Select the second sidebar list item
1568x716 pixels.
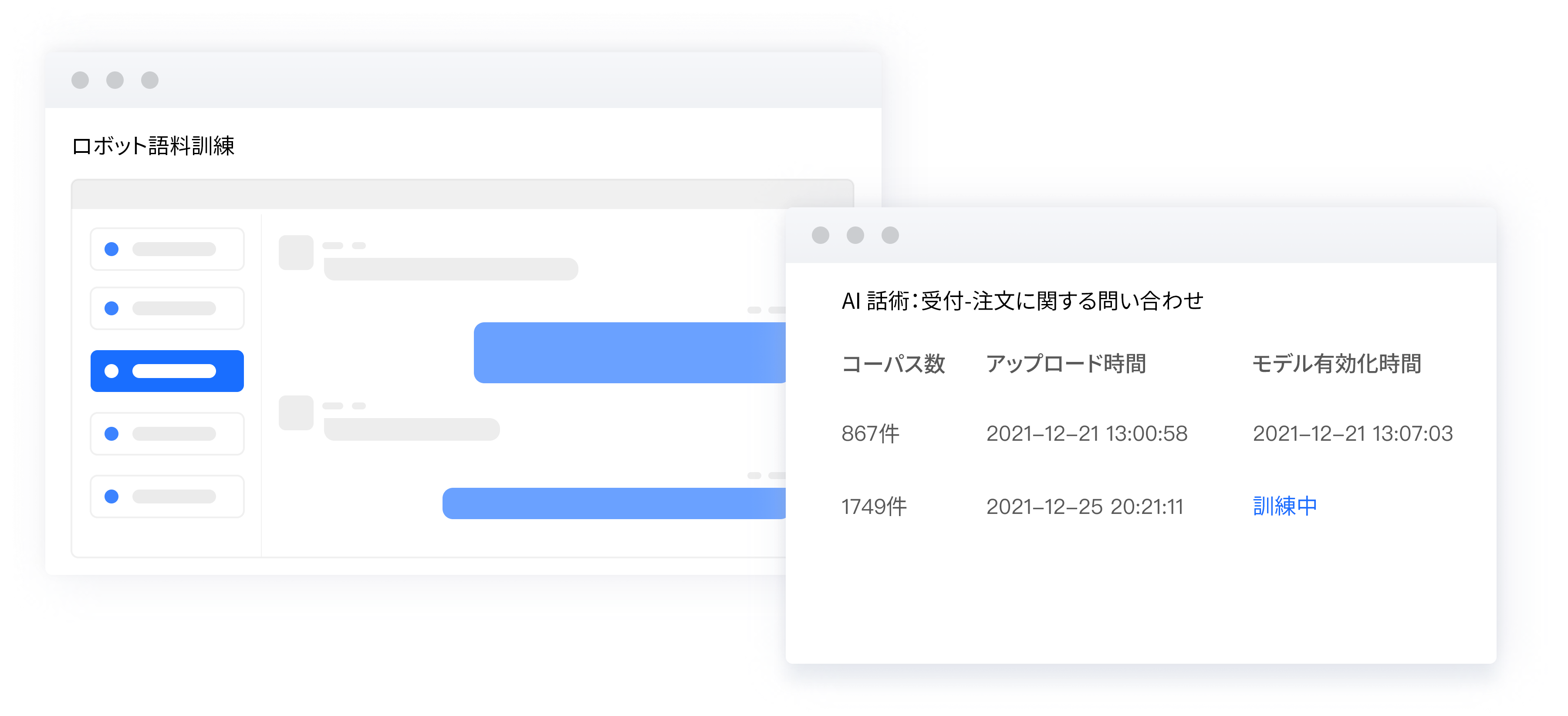click(x=167, y=309)
